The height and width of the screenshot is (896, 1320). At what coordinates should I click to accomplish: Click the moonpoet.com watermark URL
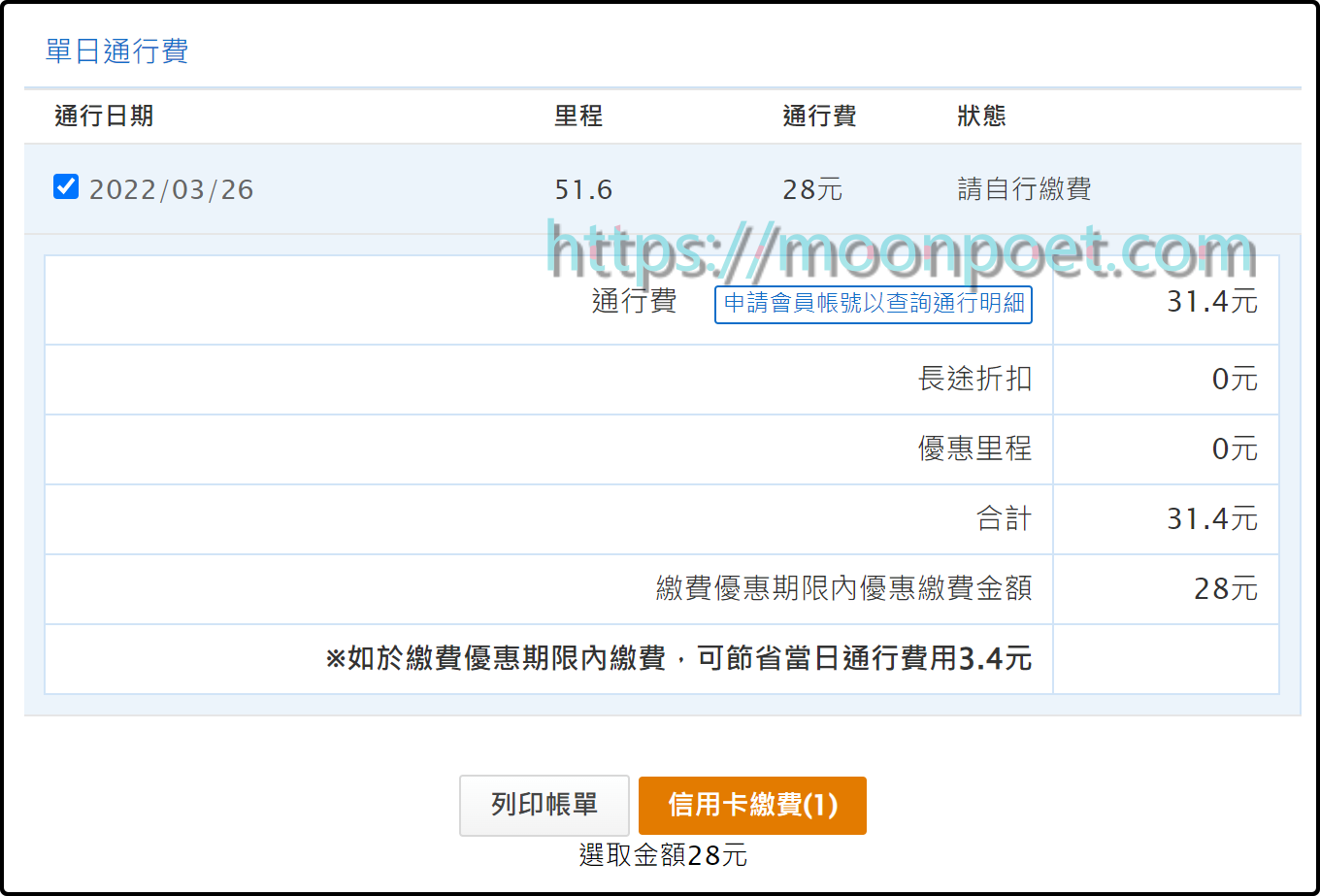[x=901, y=252]
